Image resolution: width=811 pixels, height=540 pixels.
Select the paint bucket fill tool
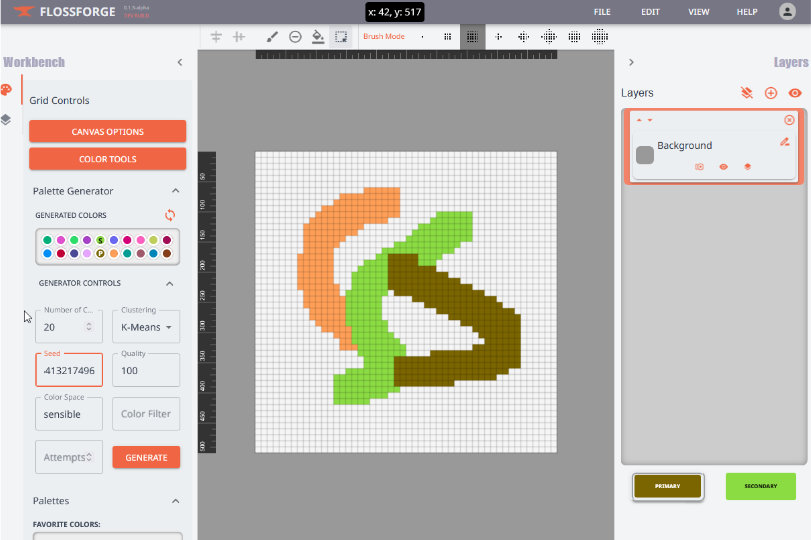318,37
